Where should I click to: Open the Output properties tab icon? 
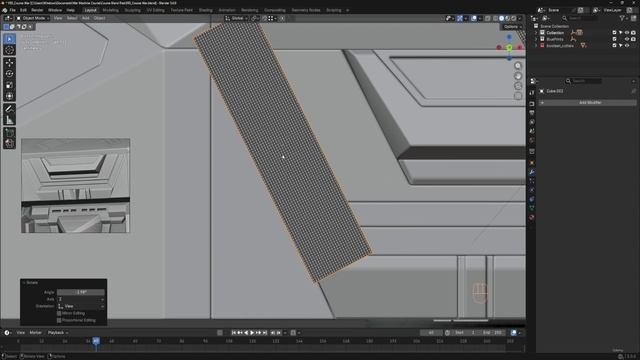(x=532, y=113)
